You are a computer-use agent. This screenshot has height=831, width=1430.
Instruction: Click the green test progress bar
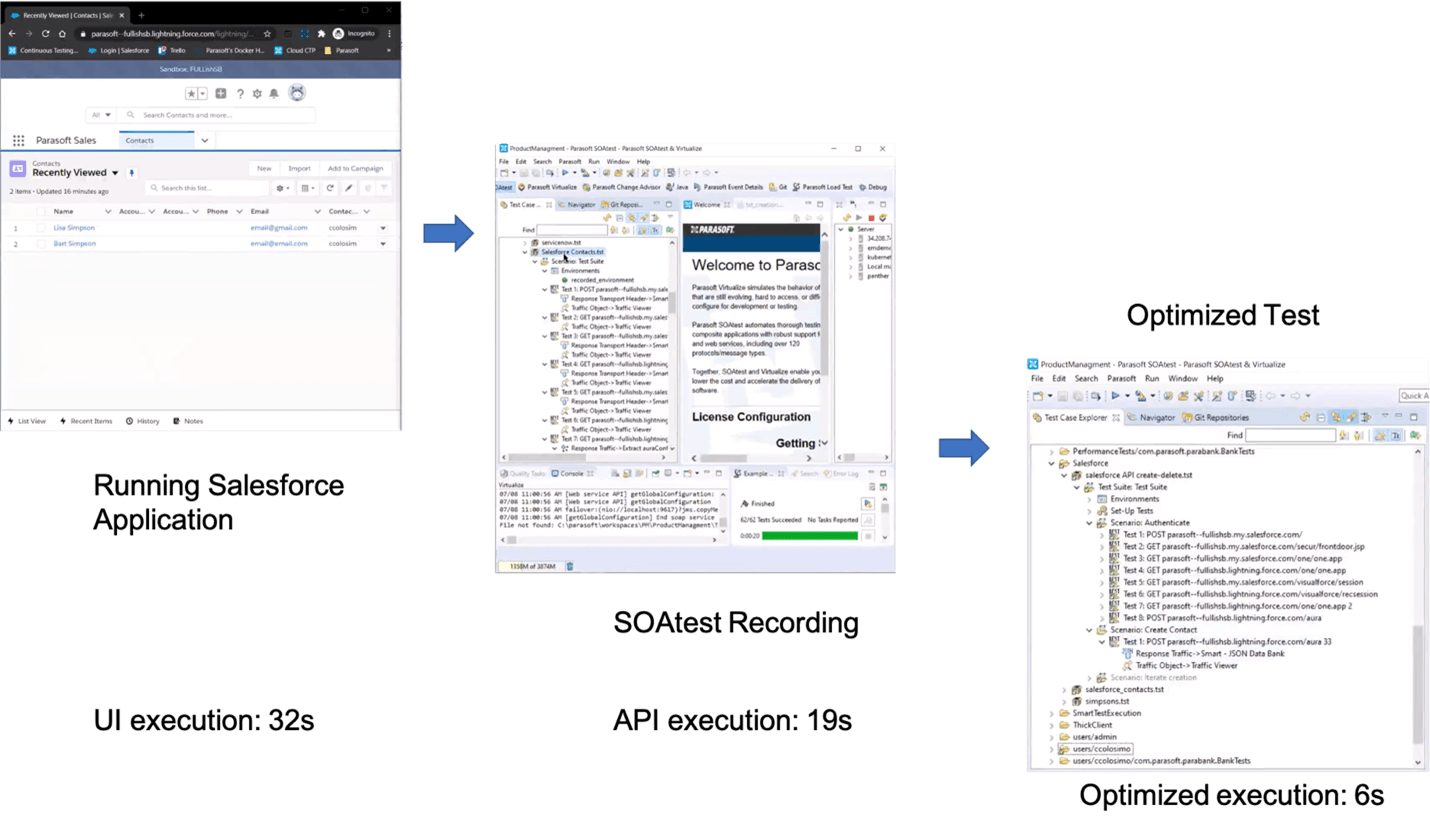pyautogui.click(x=809, y=536)
